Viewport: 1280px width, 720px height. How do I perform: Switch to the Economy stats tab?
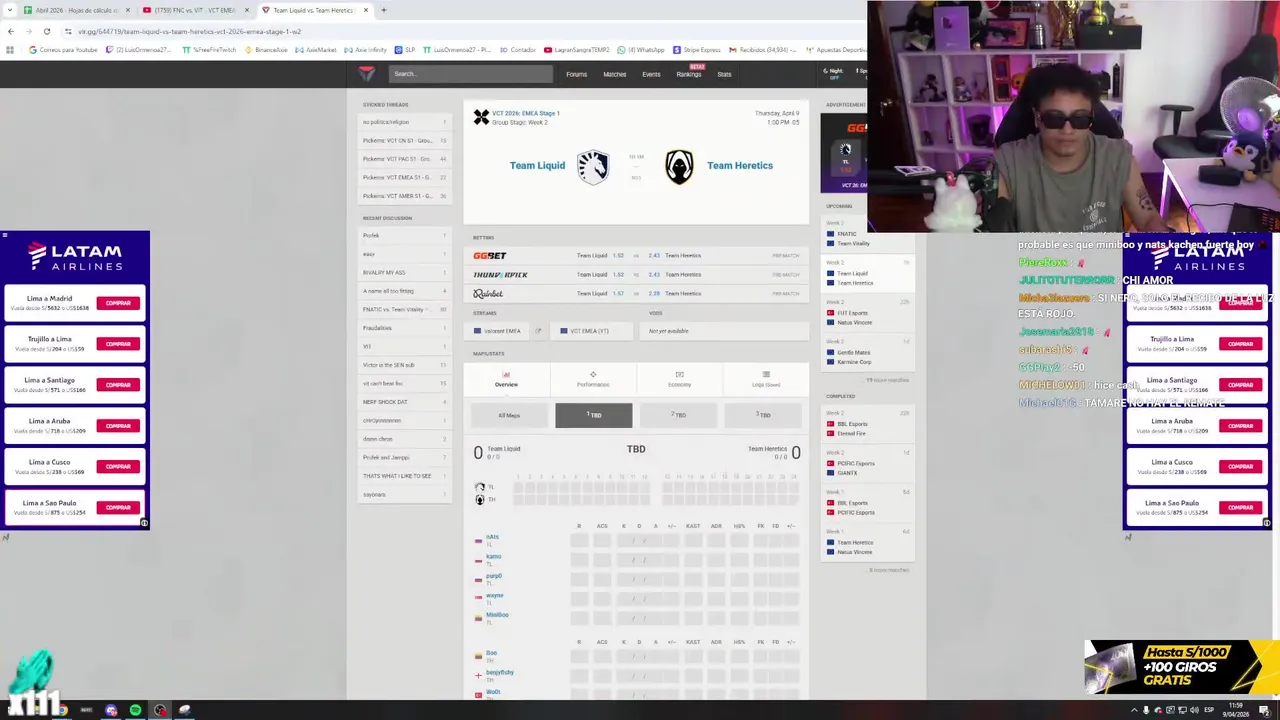pyautogui.click(x=679, y=379)
